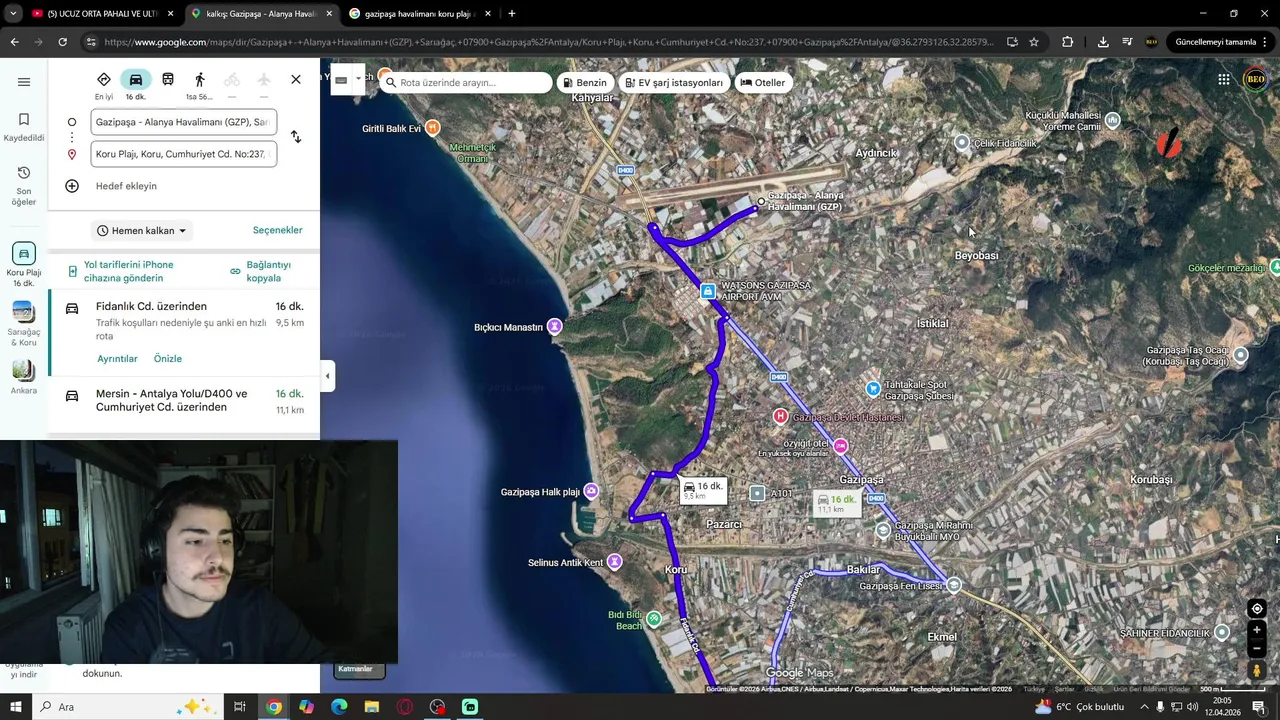This screenshot has height=720, width=1280.
Task: Go back in browser history
Action: (14, 42)
